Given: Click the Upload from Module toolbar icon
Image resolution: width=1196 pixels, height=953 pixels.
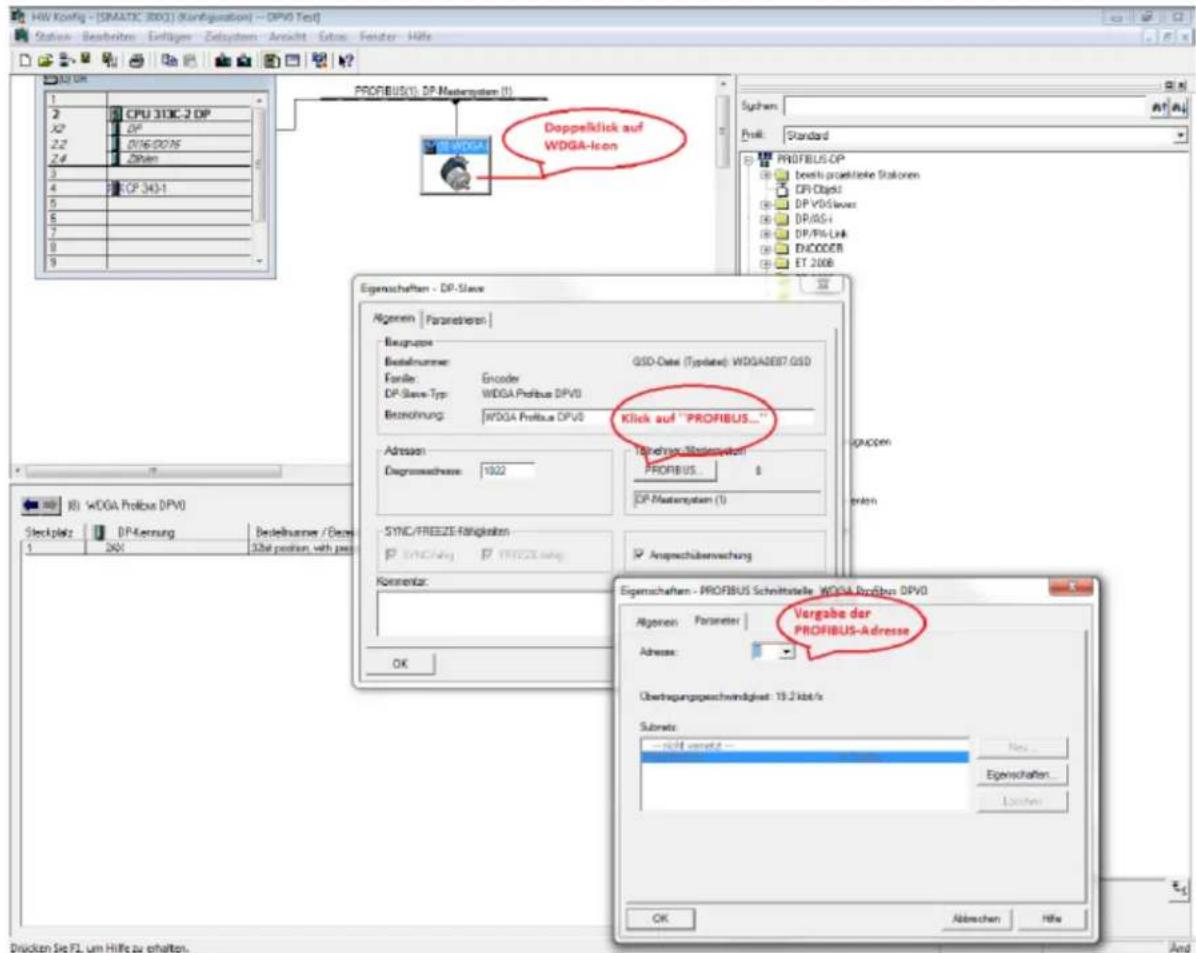Looking at the screenshot, I should (x=243, y=60).
